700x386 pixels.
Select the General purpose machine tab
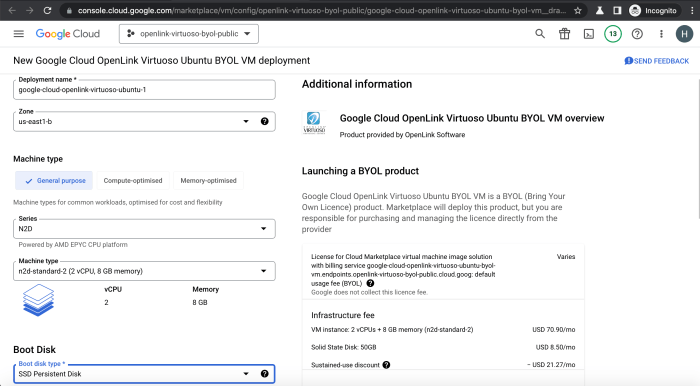pos(54,181)
